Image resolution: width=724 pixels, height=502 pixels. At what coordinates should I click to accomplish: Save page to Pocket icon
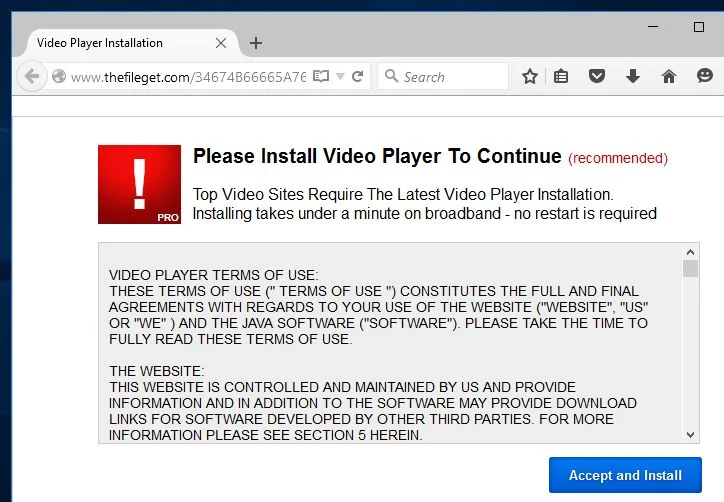point(597,76)
